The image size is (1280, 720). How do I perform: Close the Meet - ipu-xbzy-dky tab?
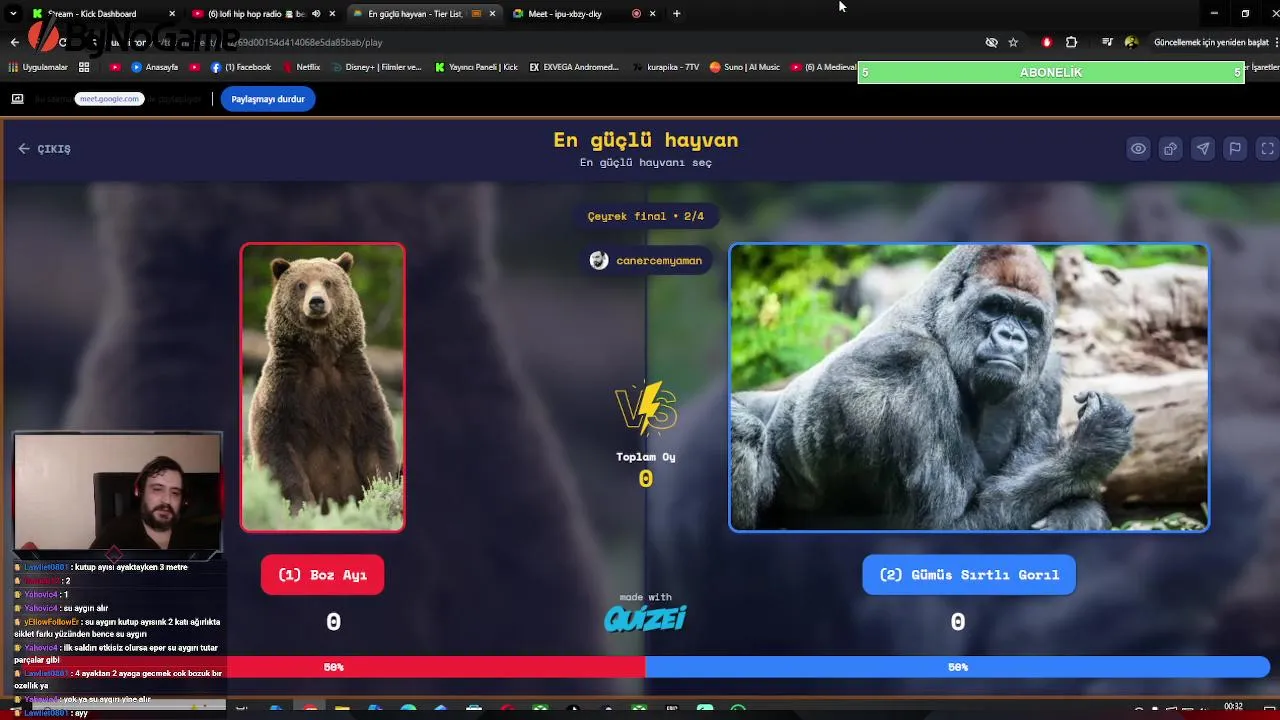click(653, 14)
